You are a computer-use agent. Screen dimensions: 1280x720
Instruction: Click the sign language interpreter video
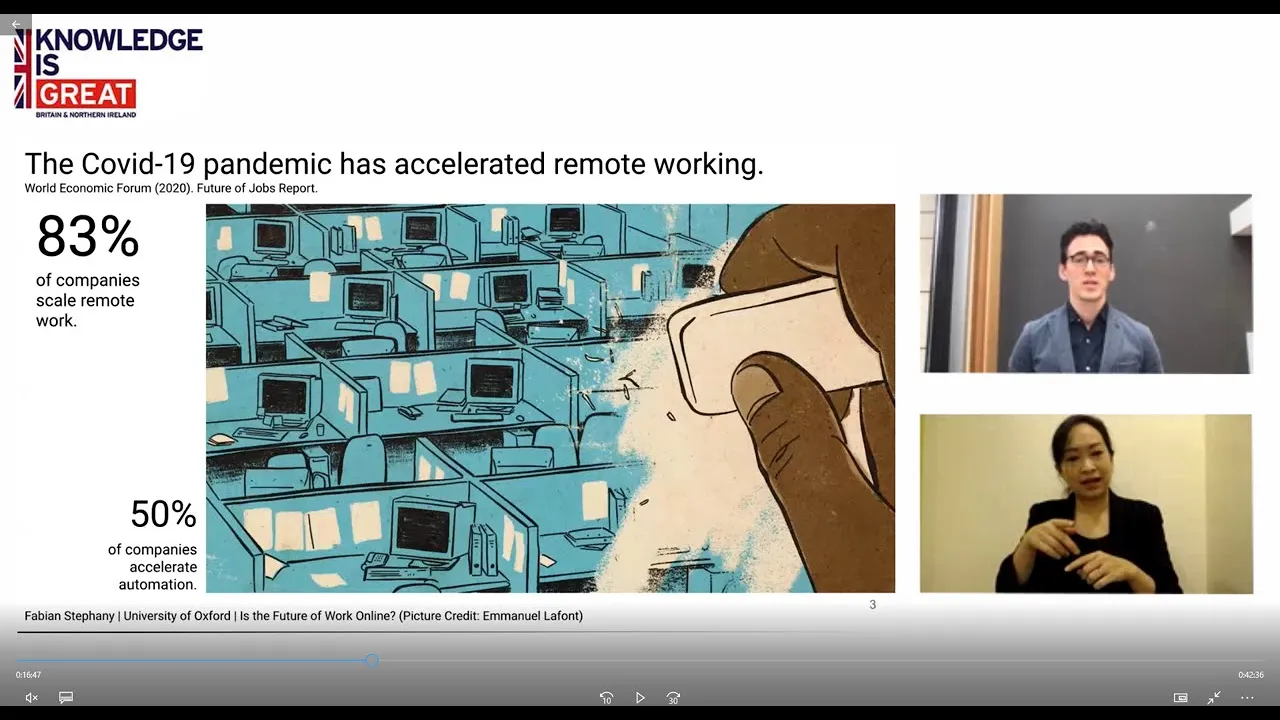1086,504
